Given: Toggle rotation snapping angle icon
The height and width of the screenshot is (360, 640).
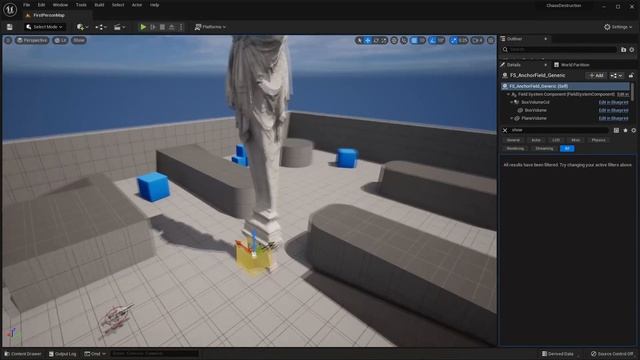Looking at the screenshot, I should [x=432, y=40].
